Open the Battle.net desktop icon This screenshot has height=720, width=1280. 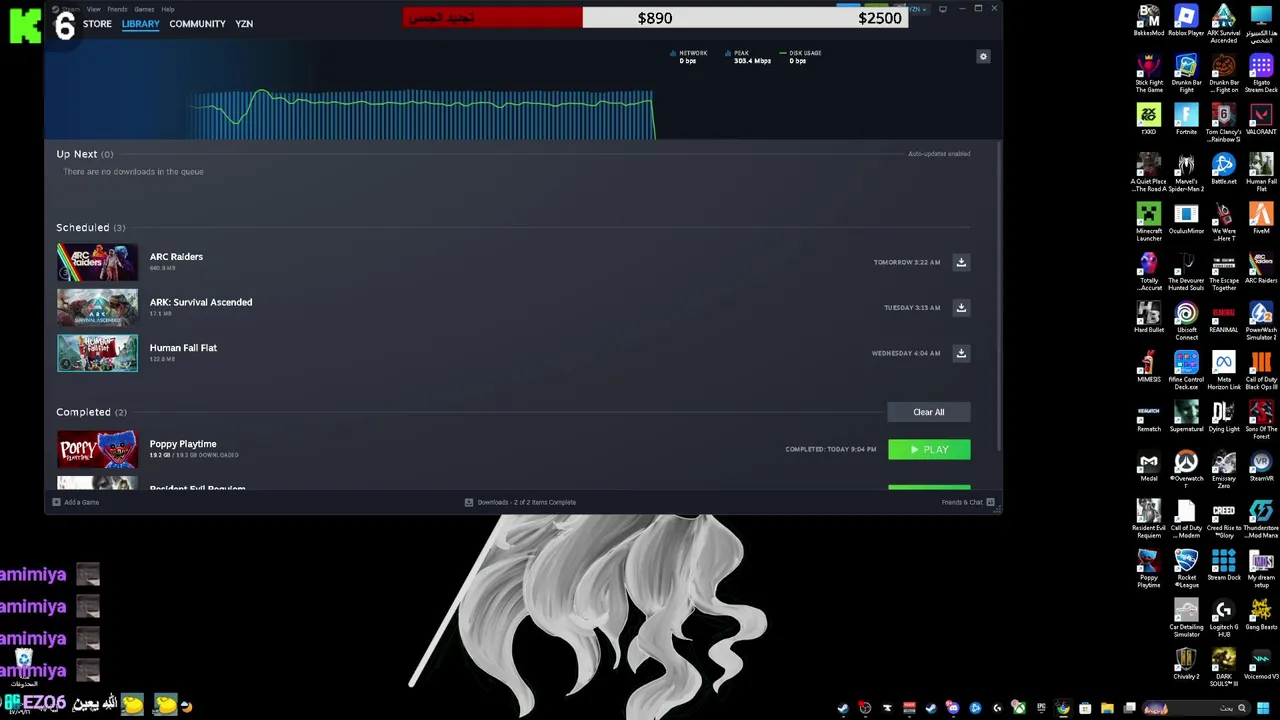[x=1224, y=169]
